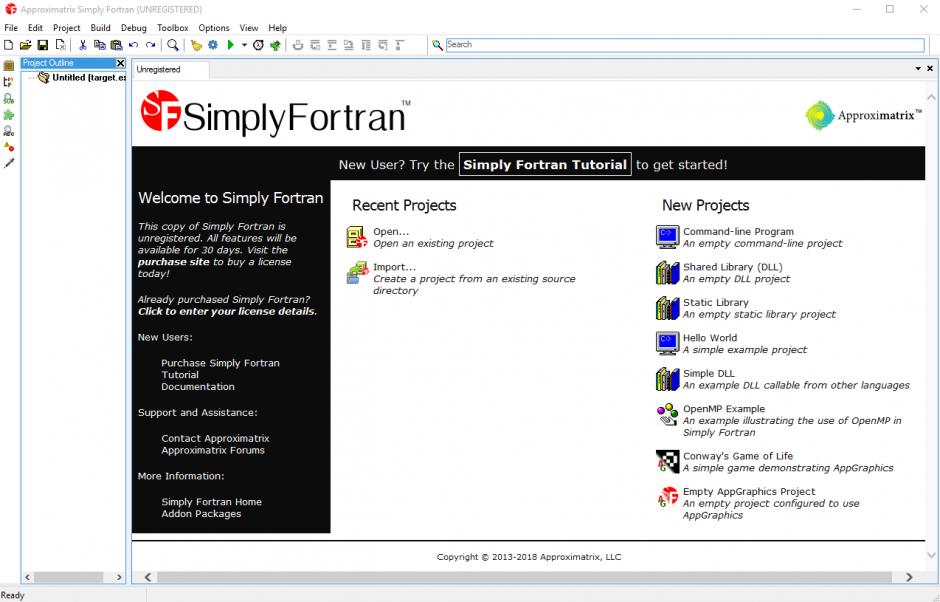Click Purchase Simply Fortran link
Screen dimensions: 940x602
point(220,363)
